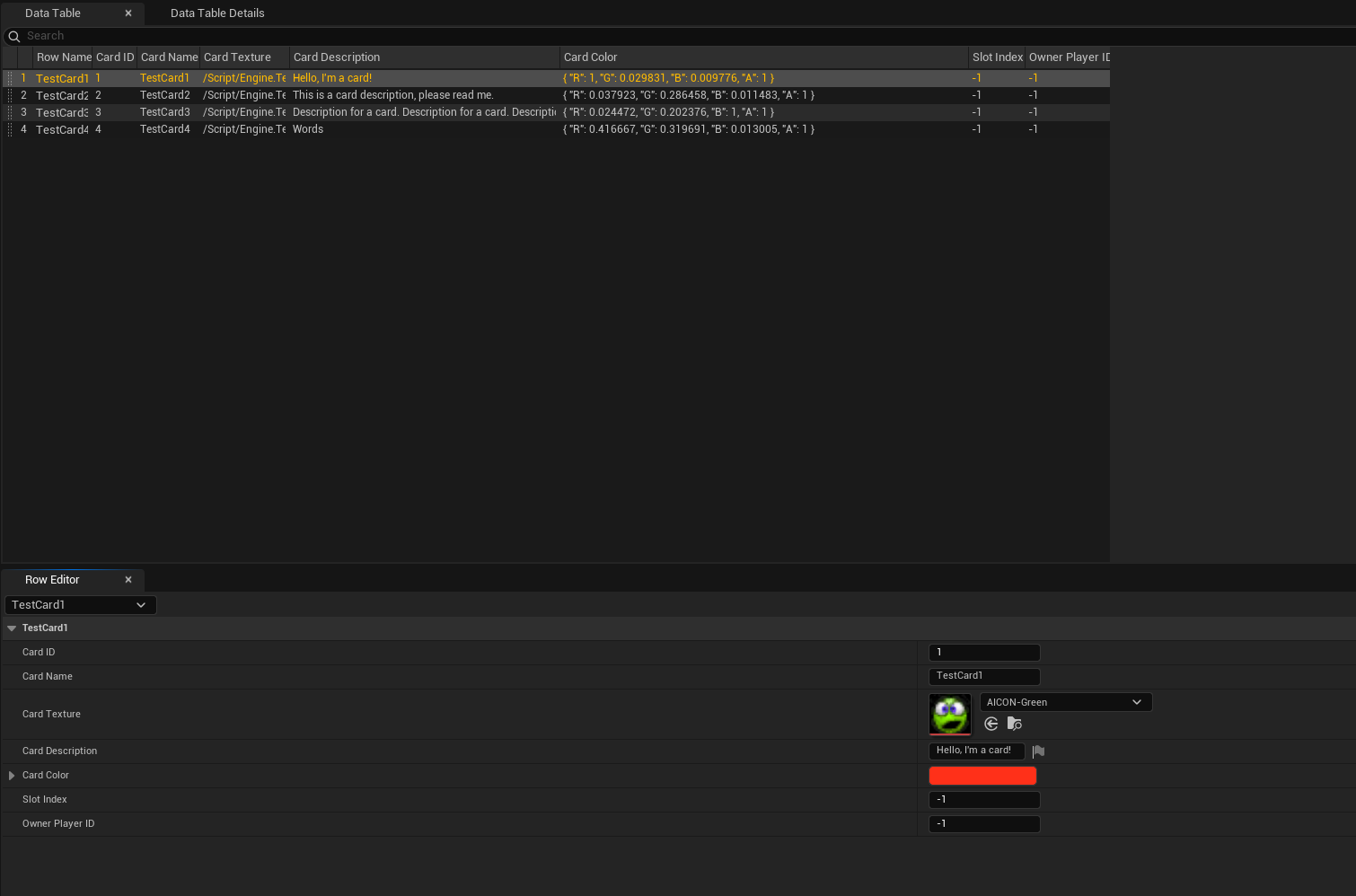Click the drag handle of row TestCard2
Viewport: 1356px width, 896px height.
(10, 95)
